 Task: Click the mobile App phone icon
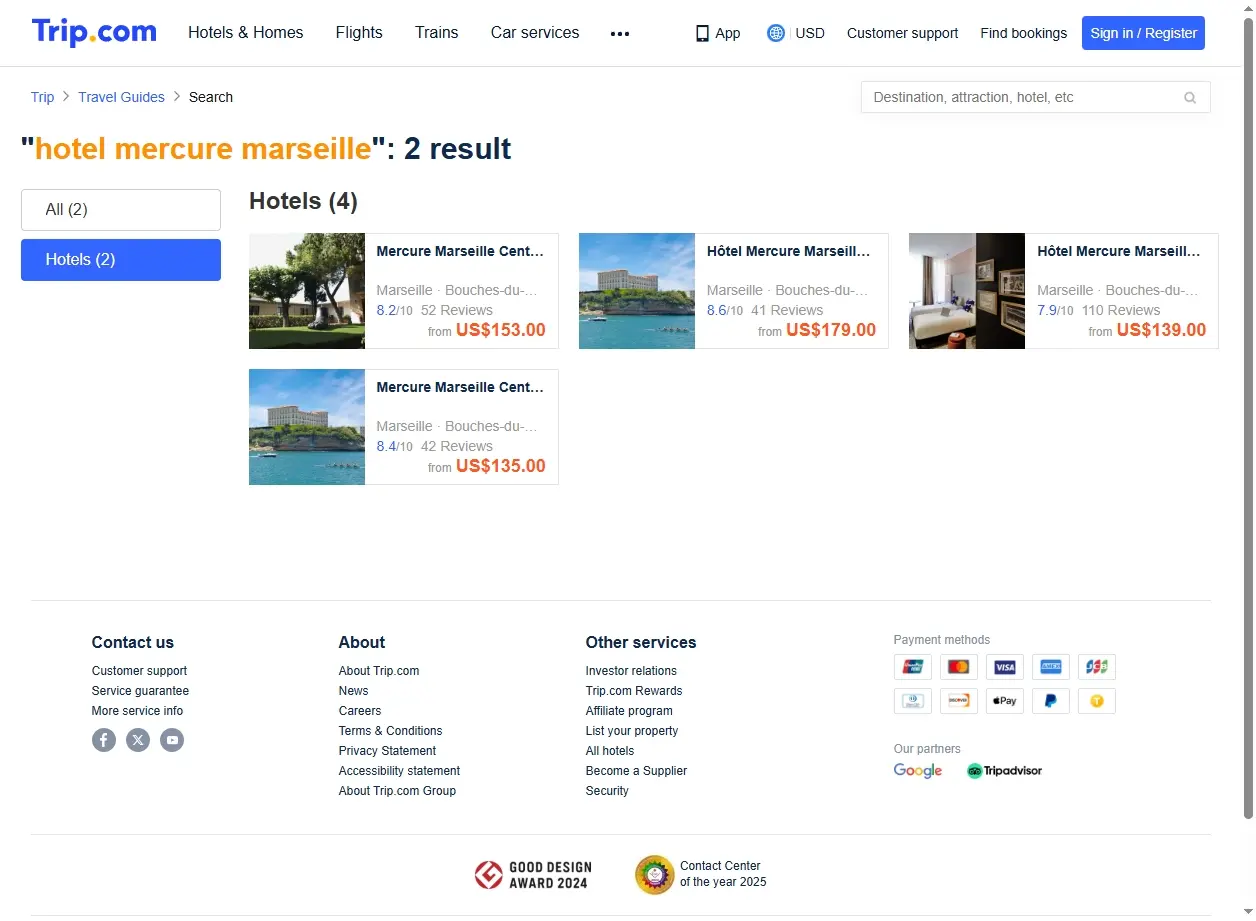pyautogui.click(x=702, y=33)
